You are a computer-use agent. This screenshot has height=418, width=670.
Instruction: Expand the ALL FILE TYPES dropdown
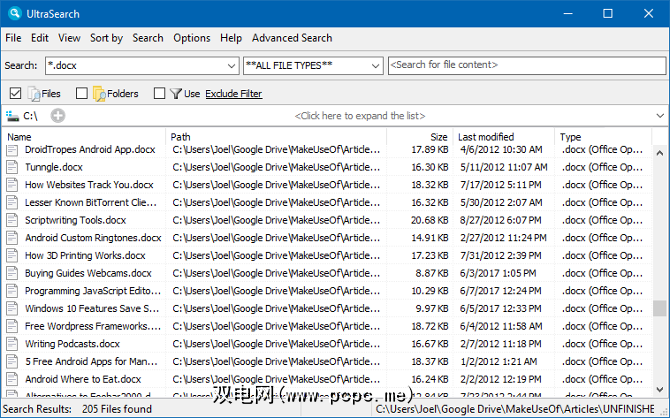point(375,65)
